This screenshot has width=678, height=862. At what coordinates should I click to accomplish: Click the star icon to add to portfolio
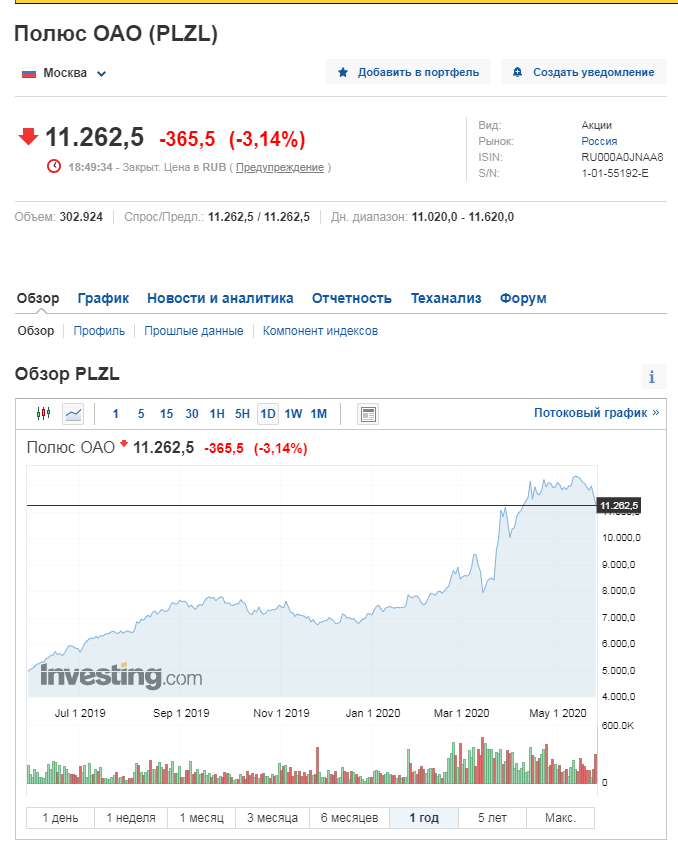pyautogui.click(x=343, y=72)
